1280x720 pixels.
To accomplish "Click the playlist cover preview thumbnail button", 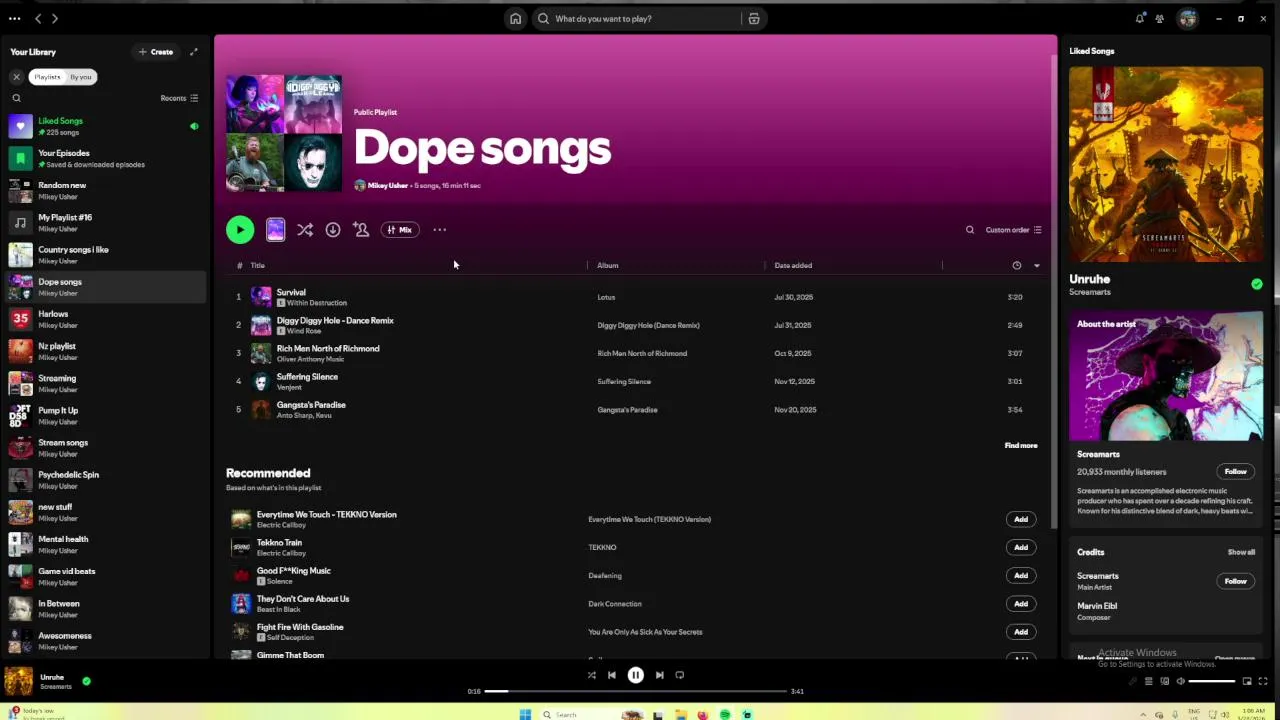I will [276, 230].
